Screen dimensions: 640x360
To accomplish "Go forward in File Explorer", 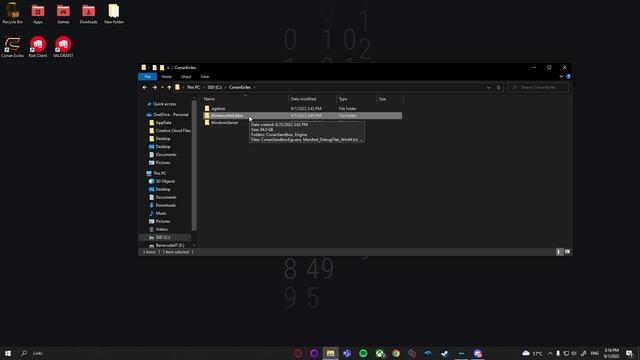I will pos(154,87).
